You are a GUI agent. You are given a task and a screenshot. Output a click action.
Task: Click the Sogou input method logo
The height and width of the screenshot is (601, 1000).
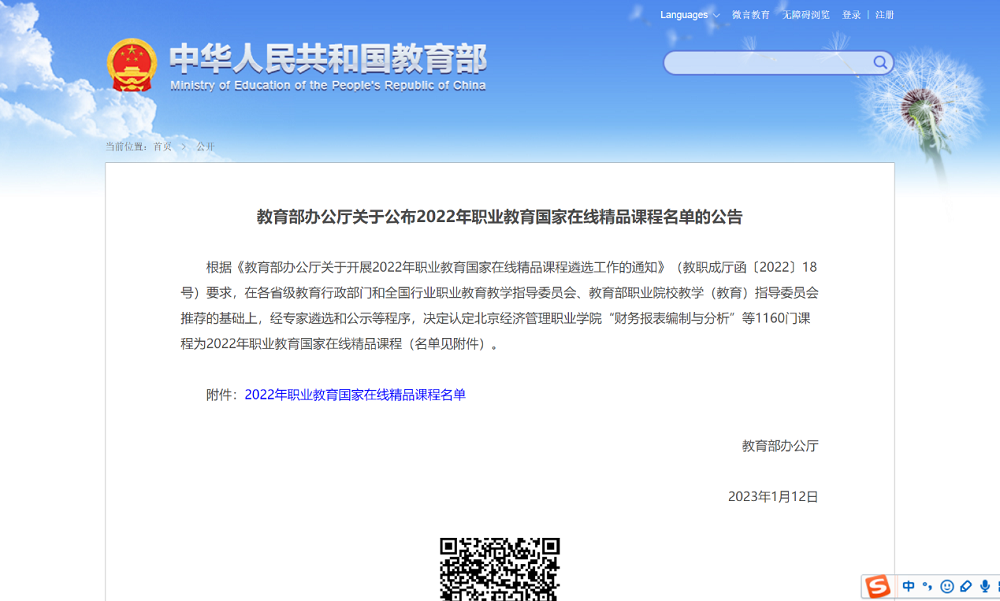[x=878, y=587]
